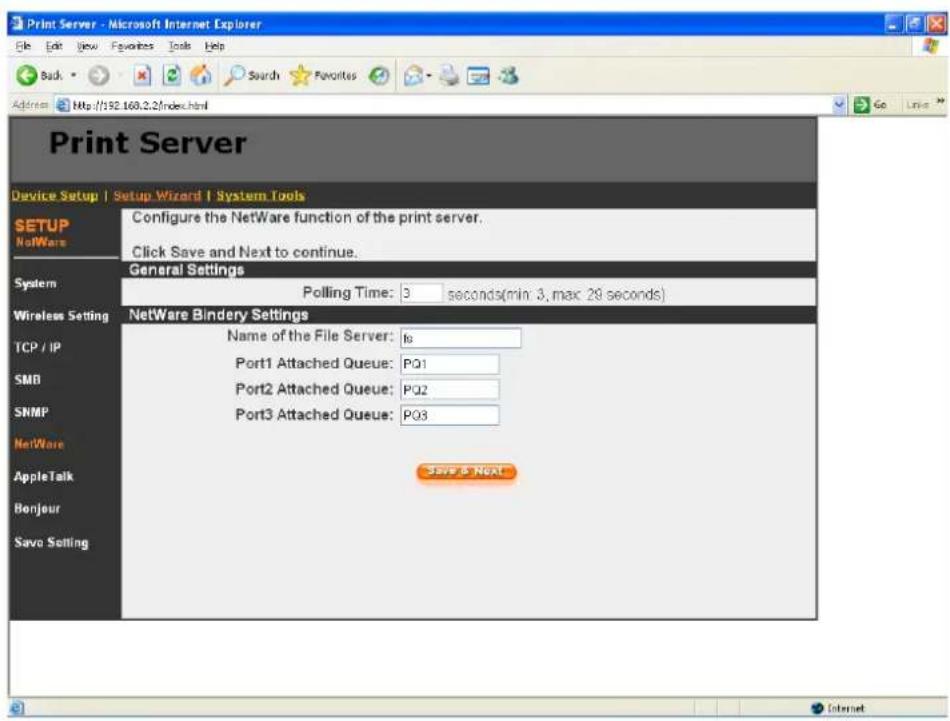
Task: Open the Device Setup link
Action: (55, 196)
